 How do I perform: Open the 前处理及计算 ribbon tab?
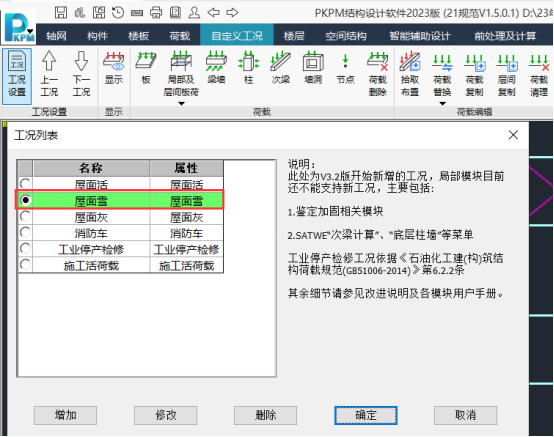(x=505, y=36)
